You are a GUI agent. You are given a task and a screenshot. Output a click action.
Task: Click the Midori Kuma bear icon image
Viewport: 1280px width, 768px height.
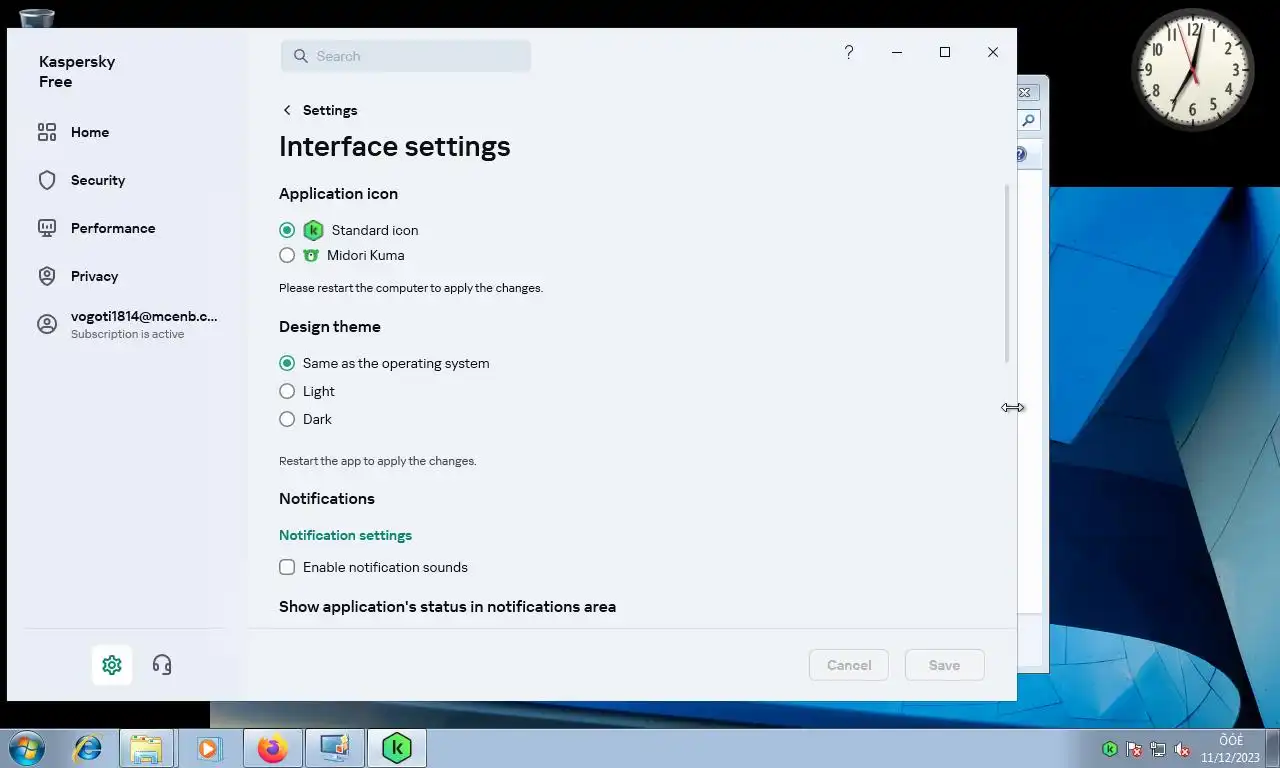[311, 255]
